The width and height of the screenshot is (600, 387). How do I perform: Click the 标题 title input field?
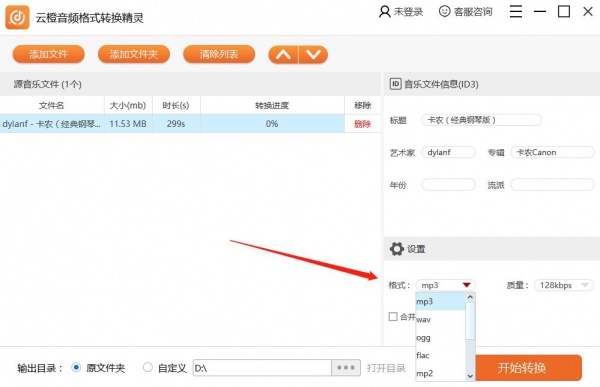click(x=481, y=120)
